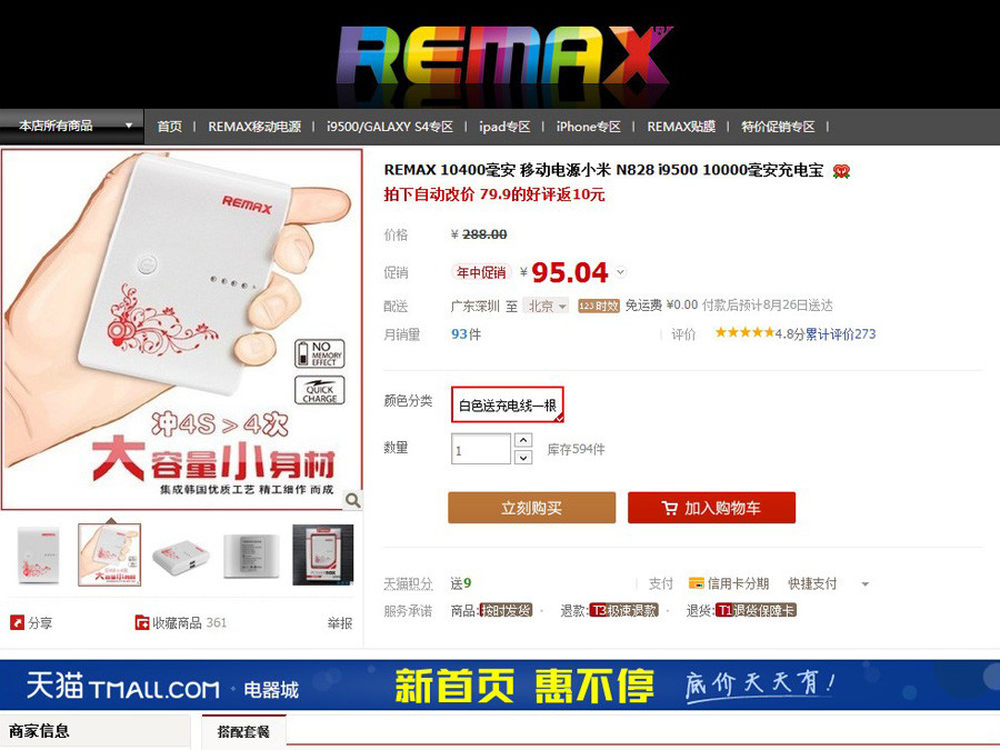Viewport: 1000px width, 750px height.
Task: Open the 累计评价273 reviews link
Action: point(841,334)
